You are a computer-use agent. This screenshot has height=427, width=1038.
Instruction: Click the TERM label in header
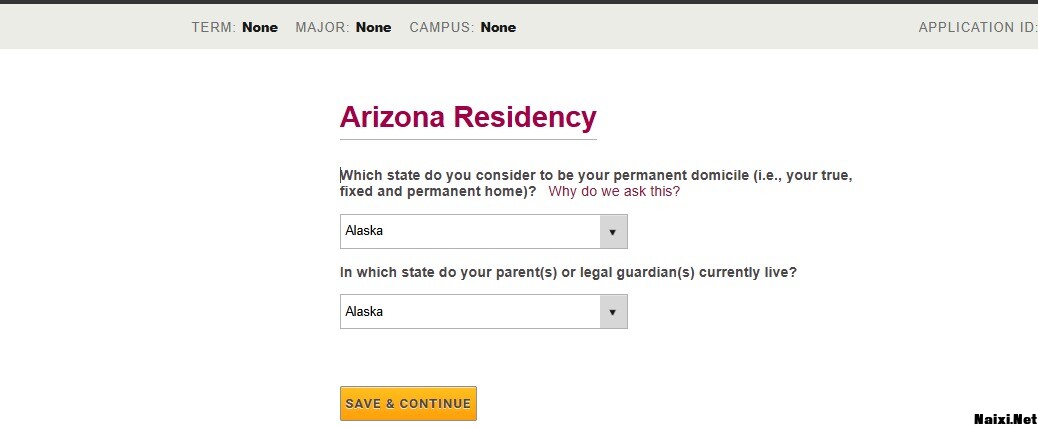tap(213, 27)
